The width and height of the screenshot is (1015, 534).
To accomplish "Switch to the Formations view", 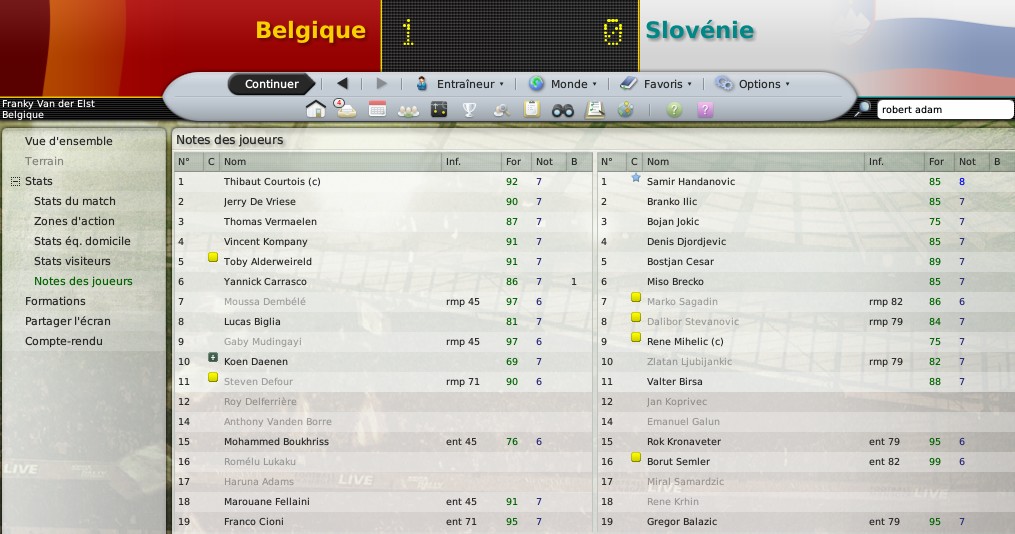I will click(x=55, y=301).
